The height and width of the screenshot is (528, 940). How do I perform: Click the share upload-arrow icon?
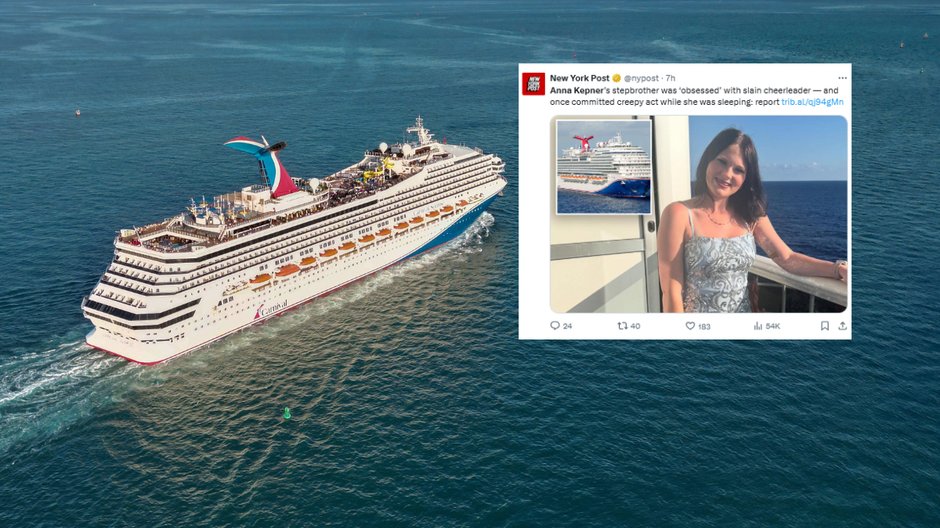coord(842,326)
